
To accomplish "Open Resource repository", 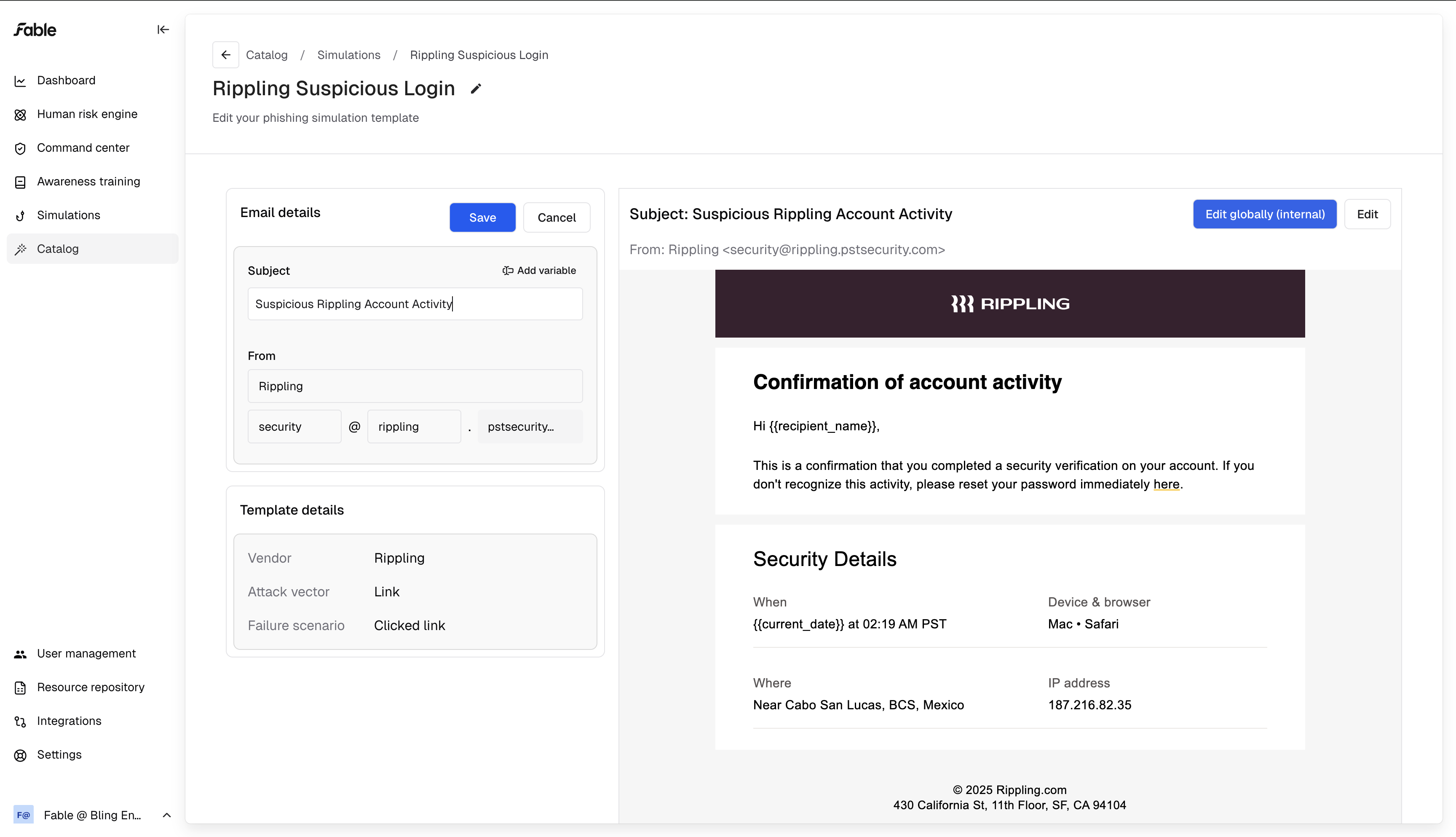I will tap(93, 687).
